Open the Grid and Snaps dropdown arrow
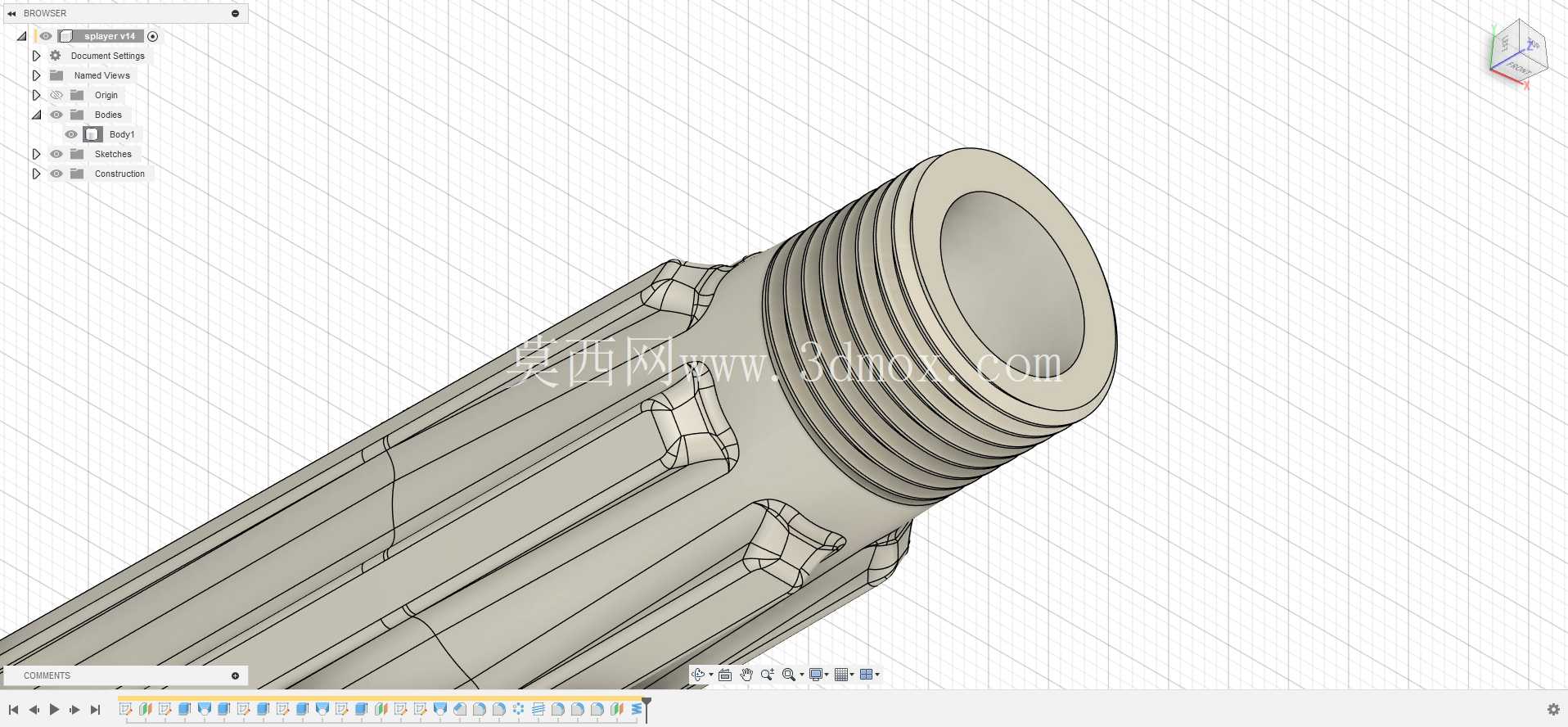1568x727 pixels. (x=852, y=675)
